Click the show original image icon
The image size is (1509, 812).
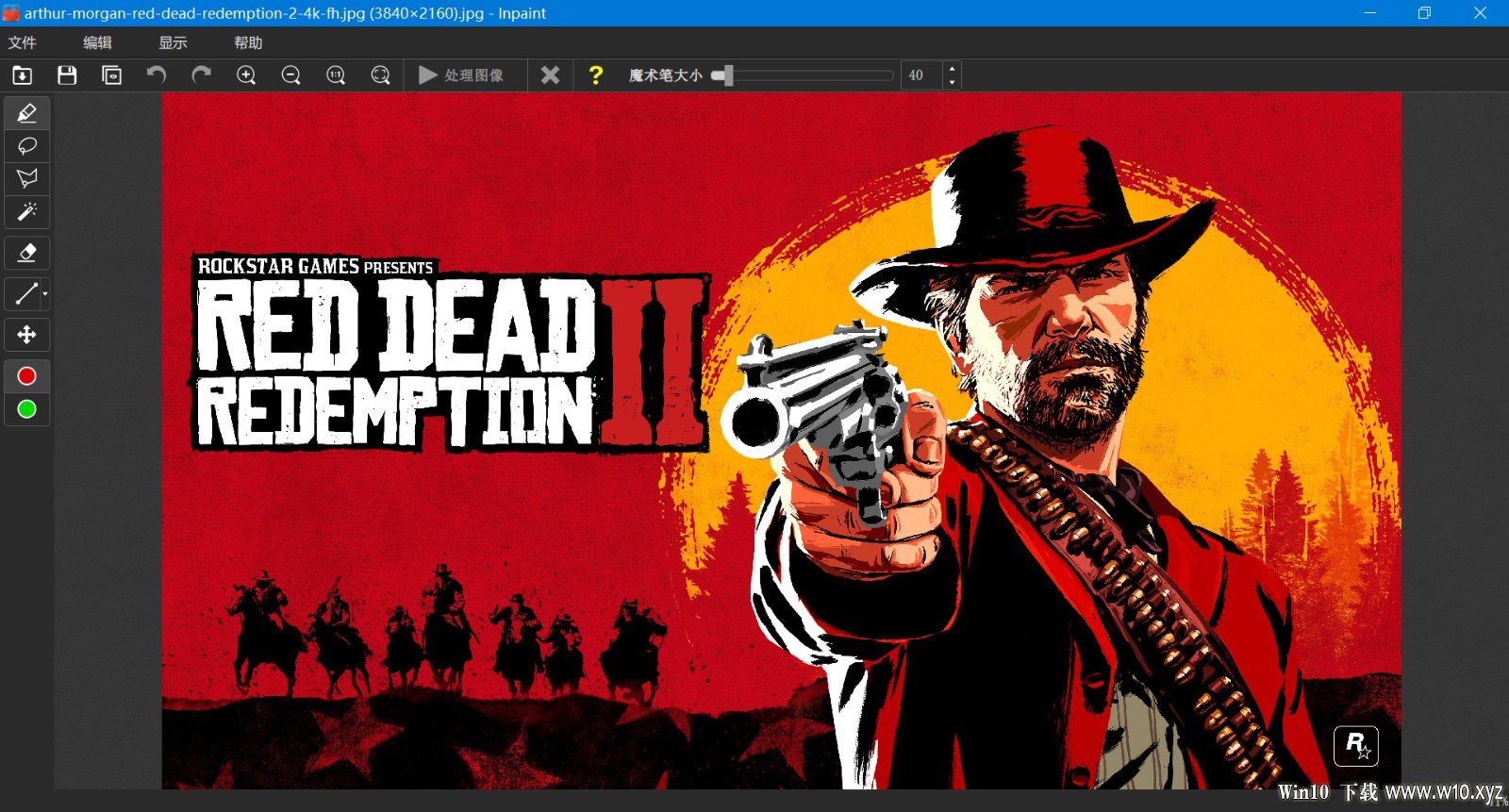[x=112, y=75]
